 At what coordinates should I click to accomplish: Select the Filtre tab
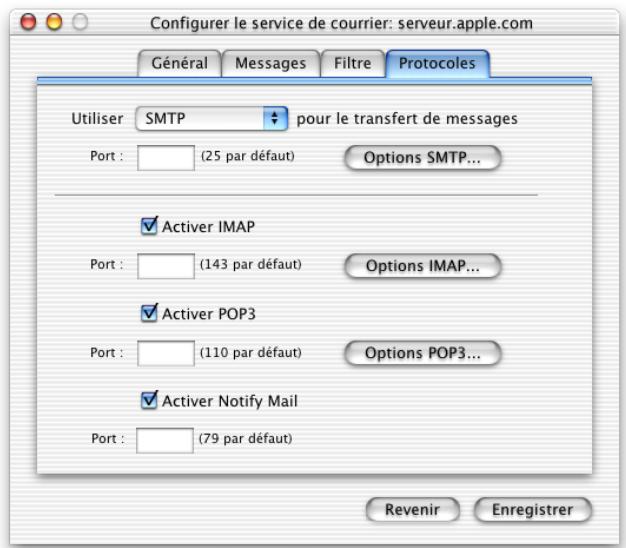[x=353, y=63]
